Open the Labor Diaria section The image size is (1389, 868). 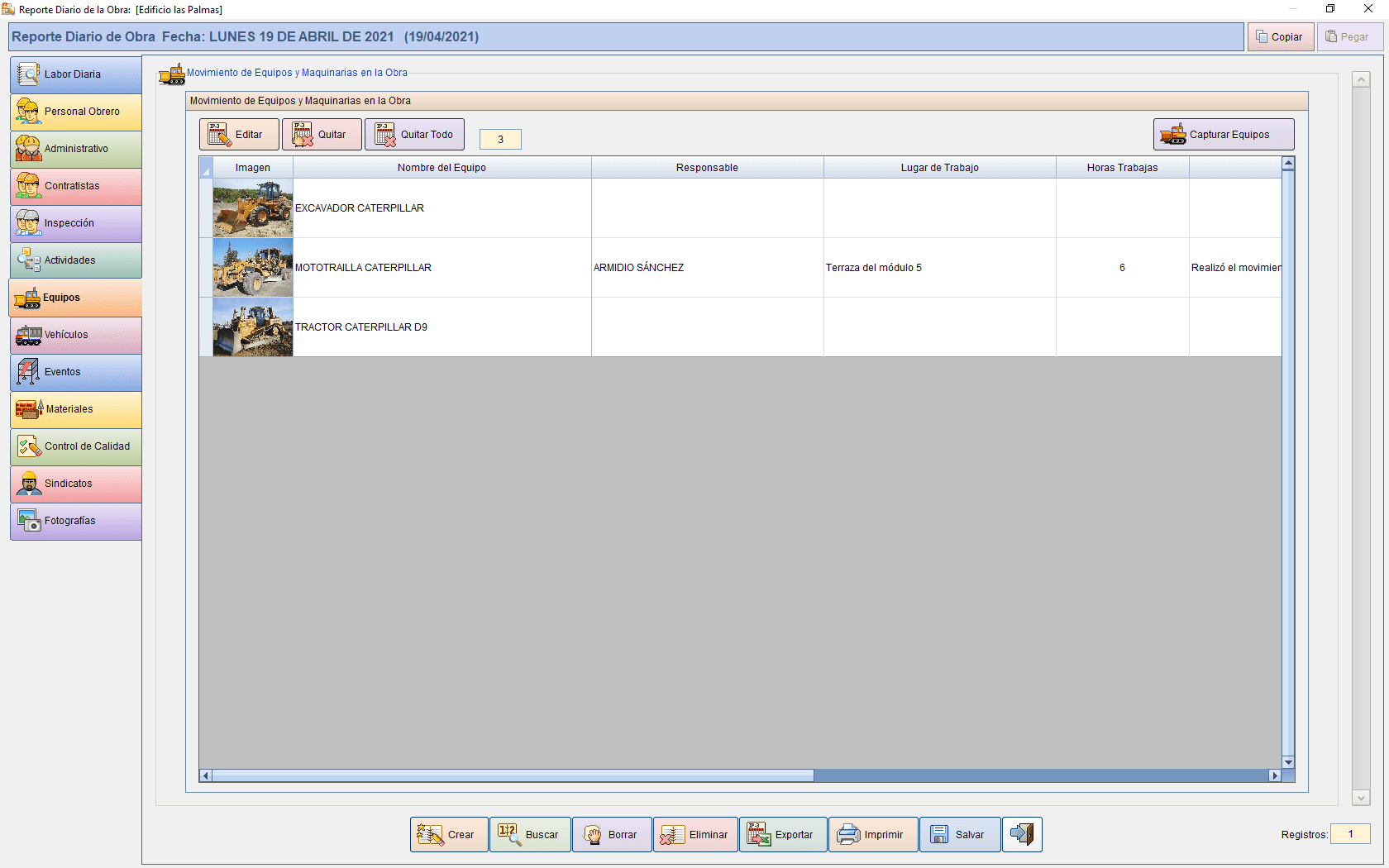(75, 74)
